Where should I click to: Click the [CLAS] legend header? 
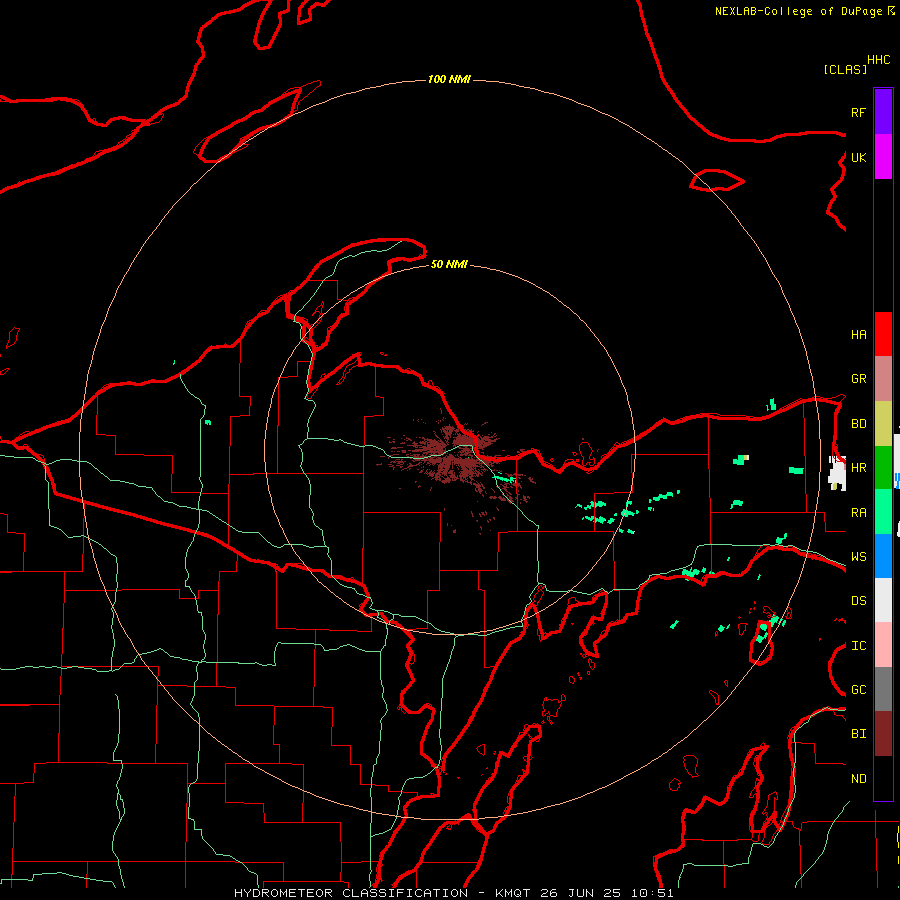[845, 69]
